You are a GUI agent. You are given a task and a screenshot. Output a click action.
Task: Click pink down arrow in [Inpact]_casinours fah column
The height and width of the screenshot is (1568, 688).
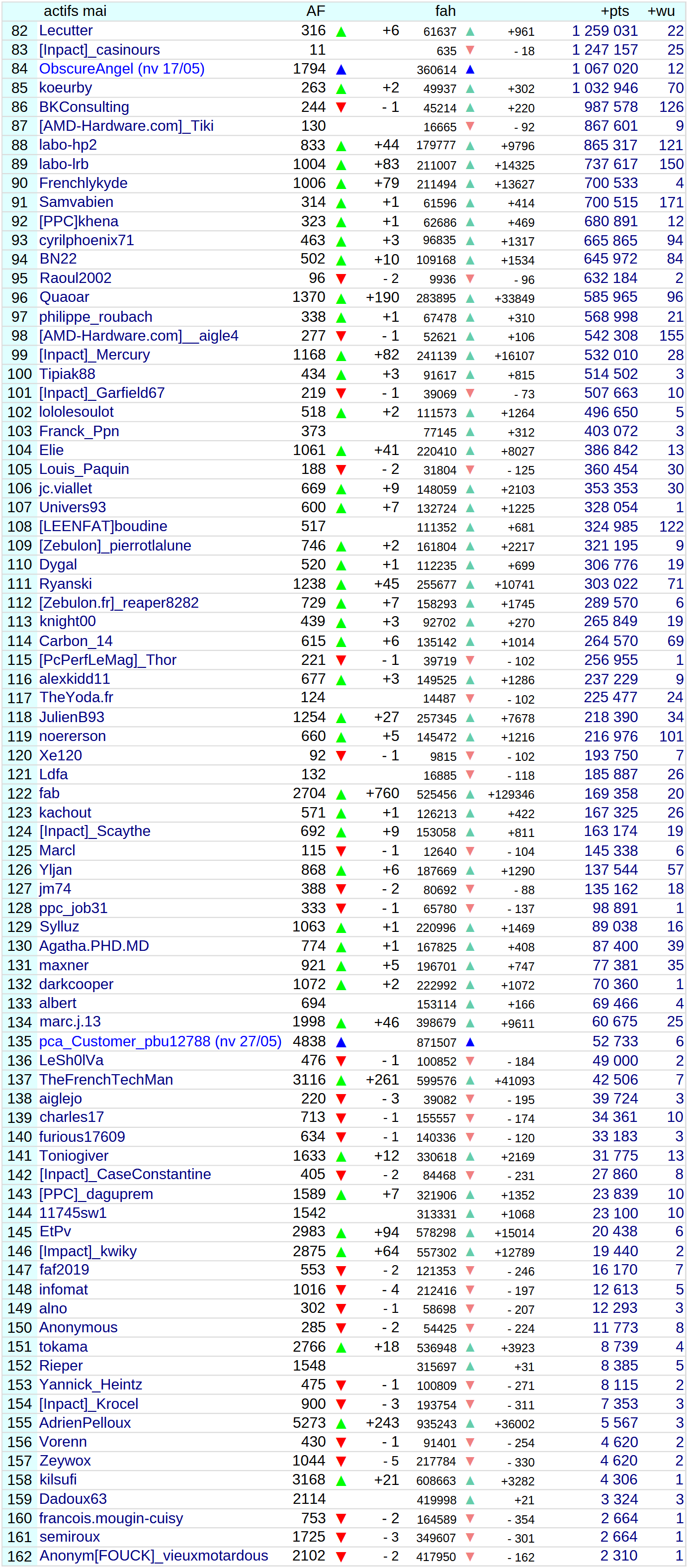(x=470, y=51)
